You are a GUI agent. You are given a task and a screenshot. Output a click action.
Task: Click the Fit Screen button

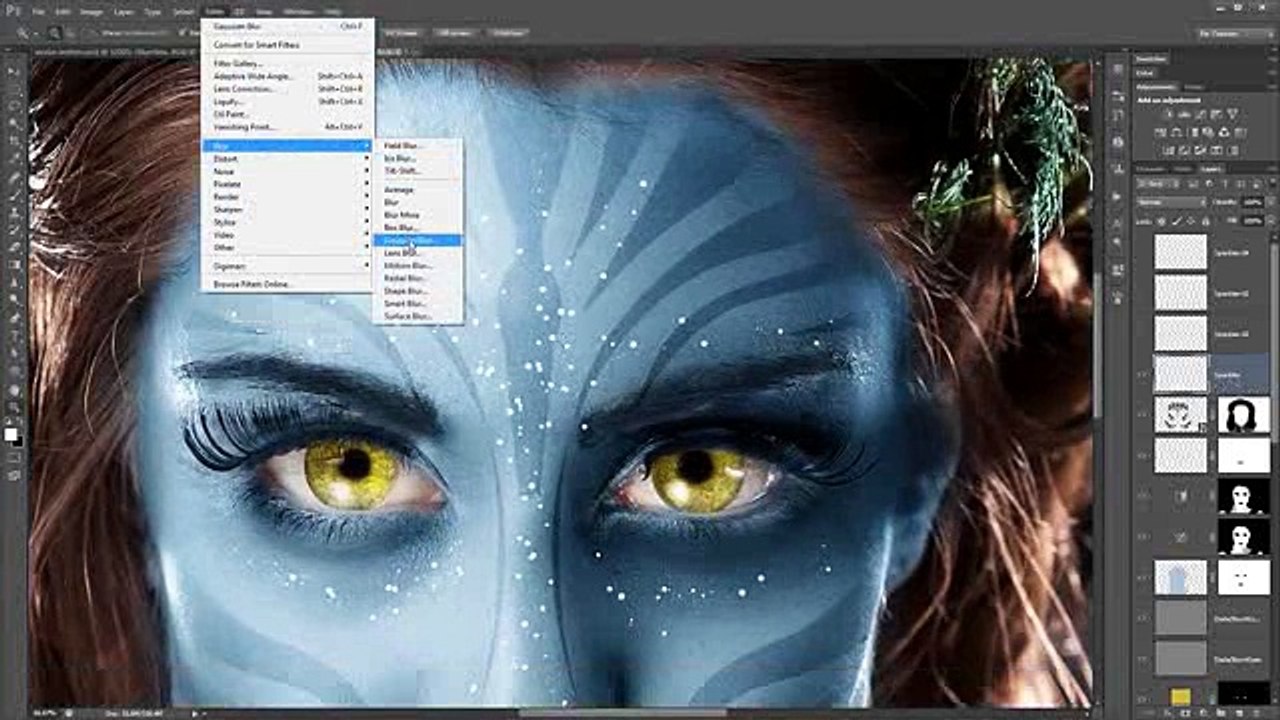point(401,33)
